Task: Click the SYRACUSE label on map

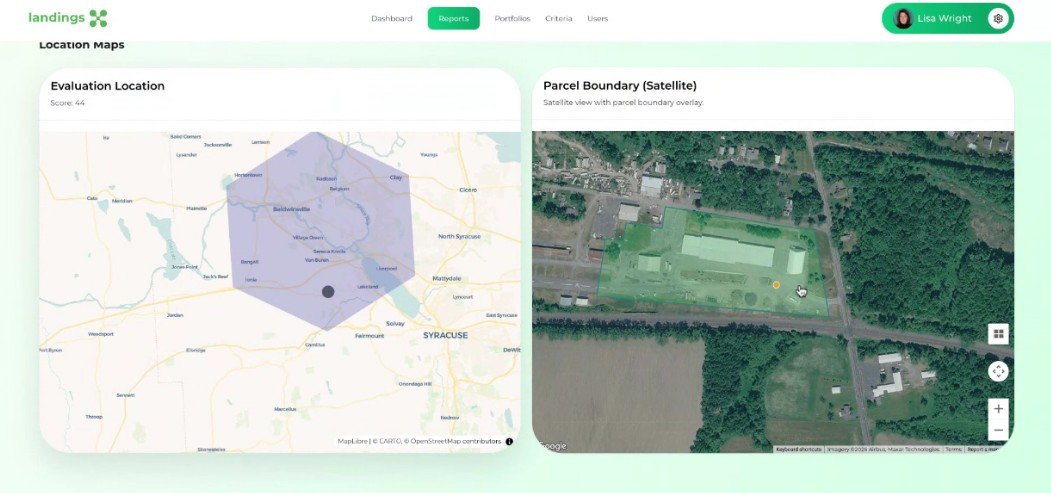Action: [445, 335]
